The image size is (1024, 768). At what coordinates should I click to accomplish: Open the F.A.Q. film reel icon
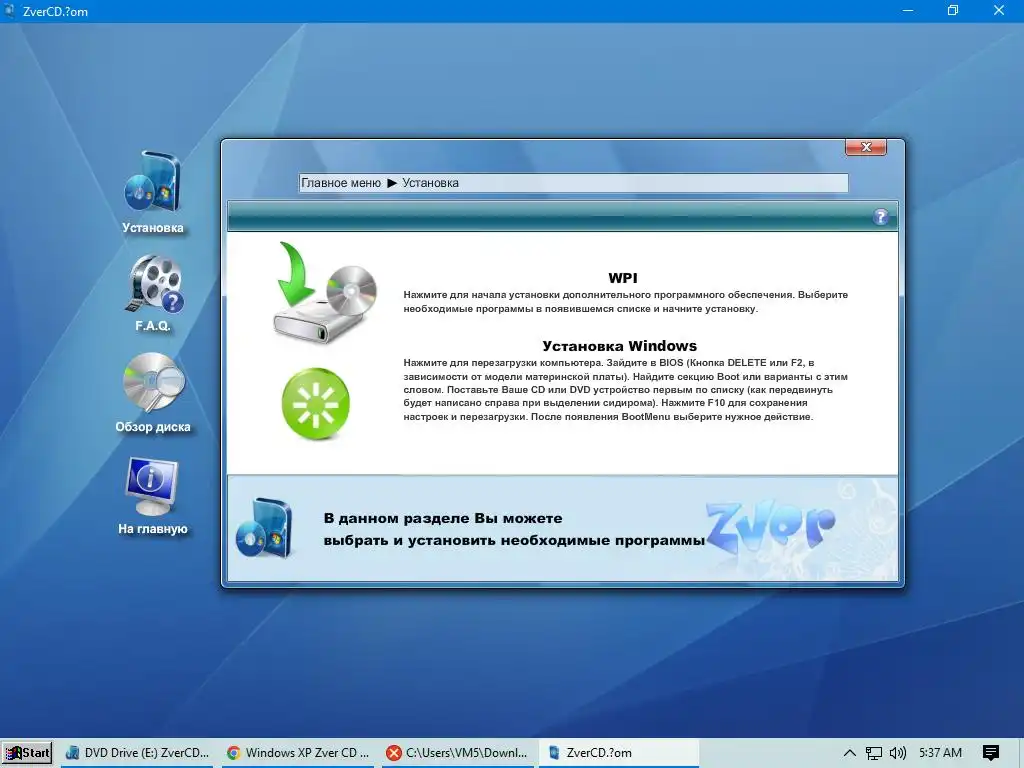point(155,283)
